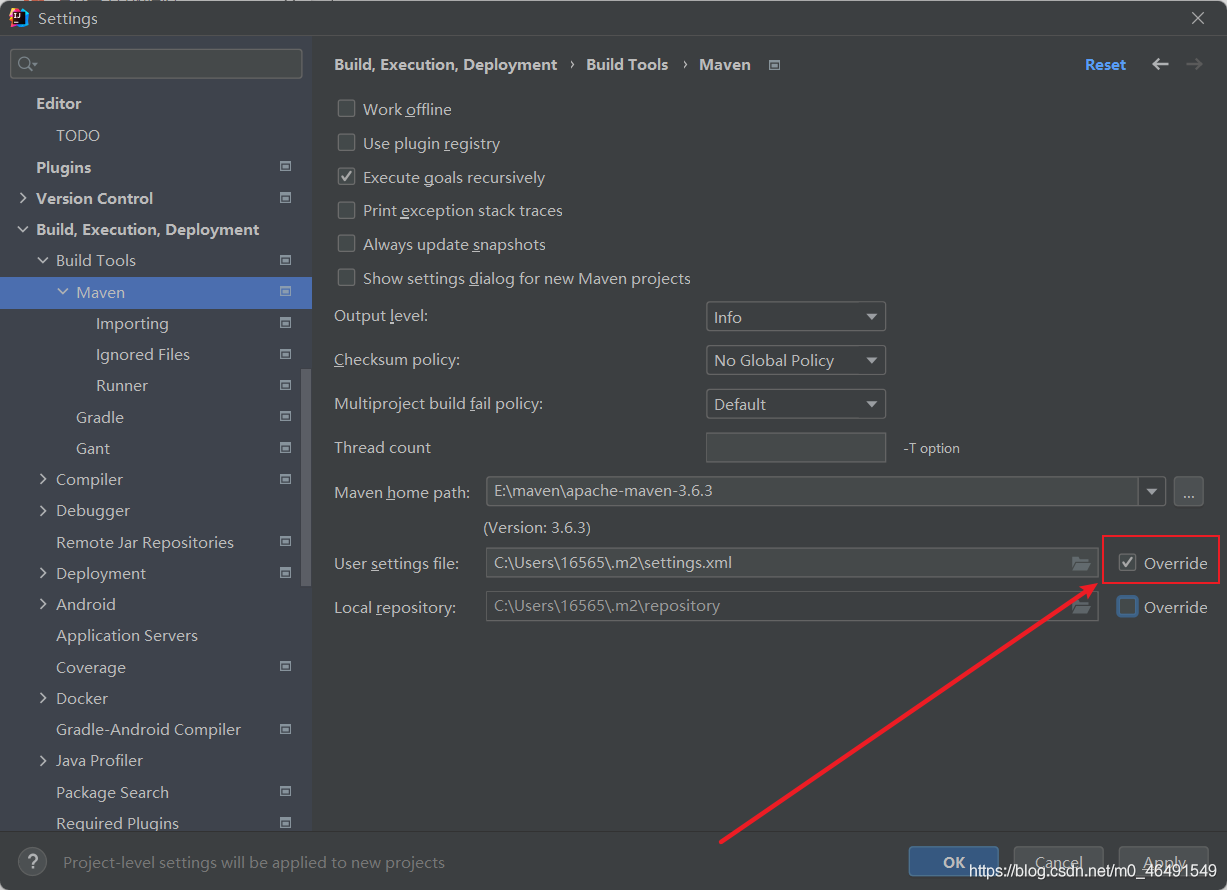Click project-level icon next to Ignored Files
This screenshot has height=890, width=1227.
(285, 354)
